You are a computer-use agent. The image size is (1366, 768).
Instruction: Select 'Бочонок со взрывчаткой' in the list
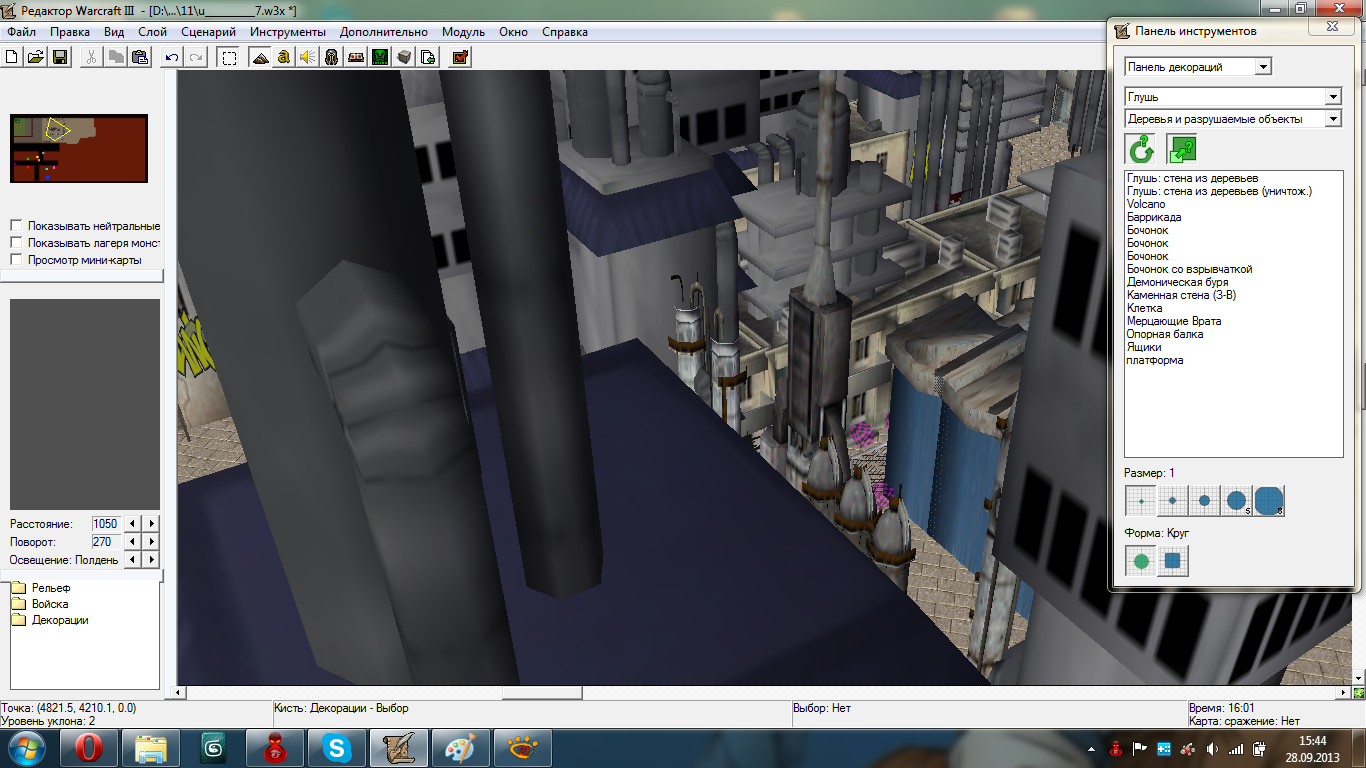[x=1189, y=269]
